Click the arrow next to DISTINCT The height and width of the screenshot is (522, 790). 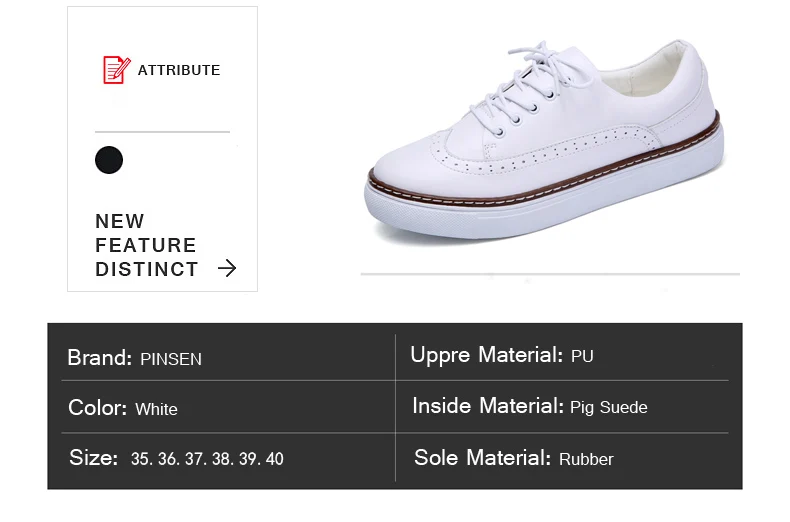click(x=227, y=268)
